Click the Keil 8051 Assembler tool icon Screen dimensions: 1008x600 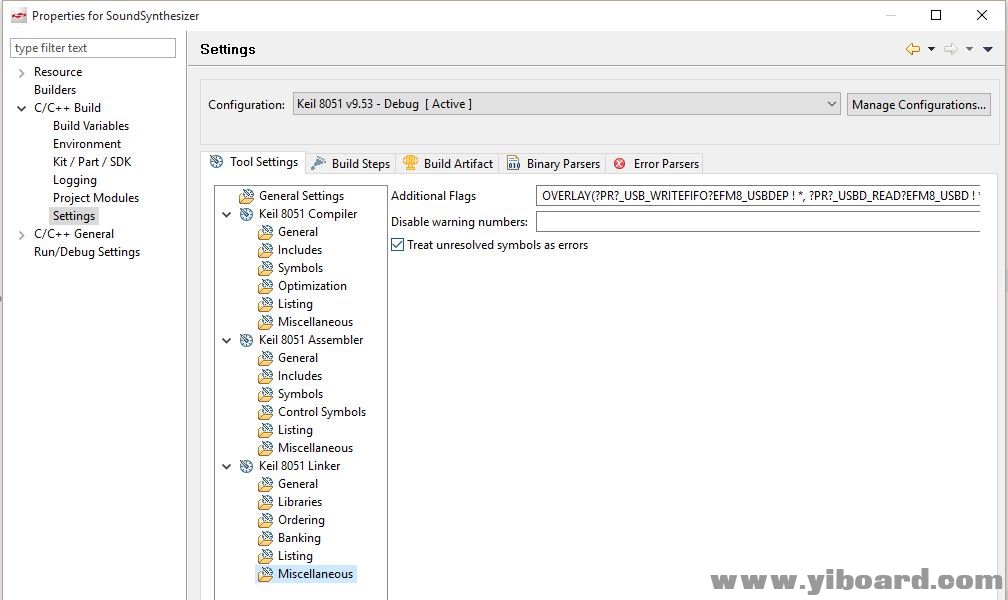(x=246, y=340)
